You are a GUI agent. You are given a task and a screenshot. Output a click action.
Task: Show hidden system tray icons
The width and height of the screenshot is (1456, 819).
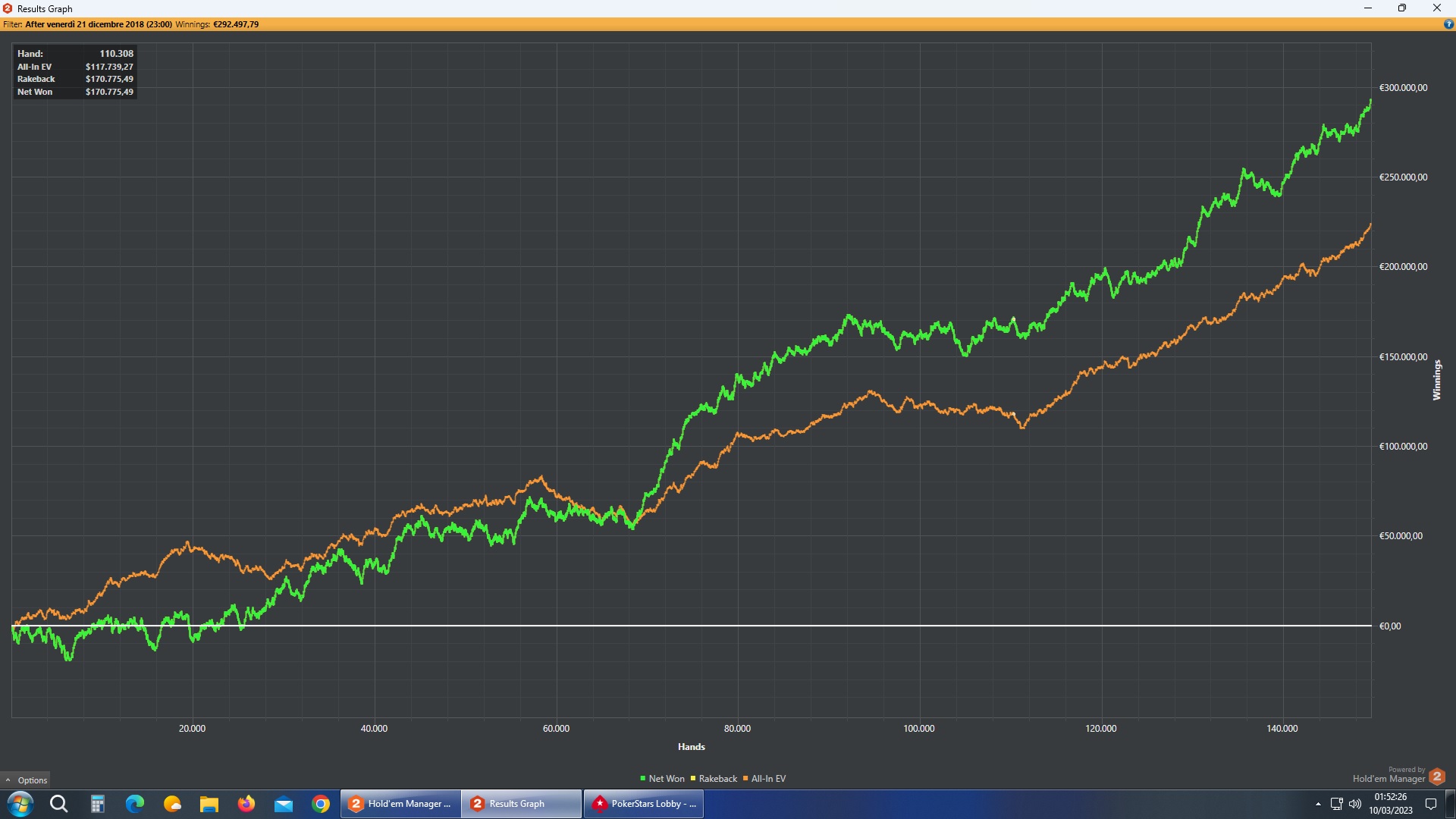coord(1318,804)
